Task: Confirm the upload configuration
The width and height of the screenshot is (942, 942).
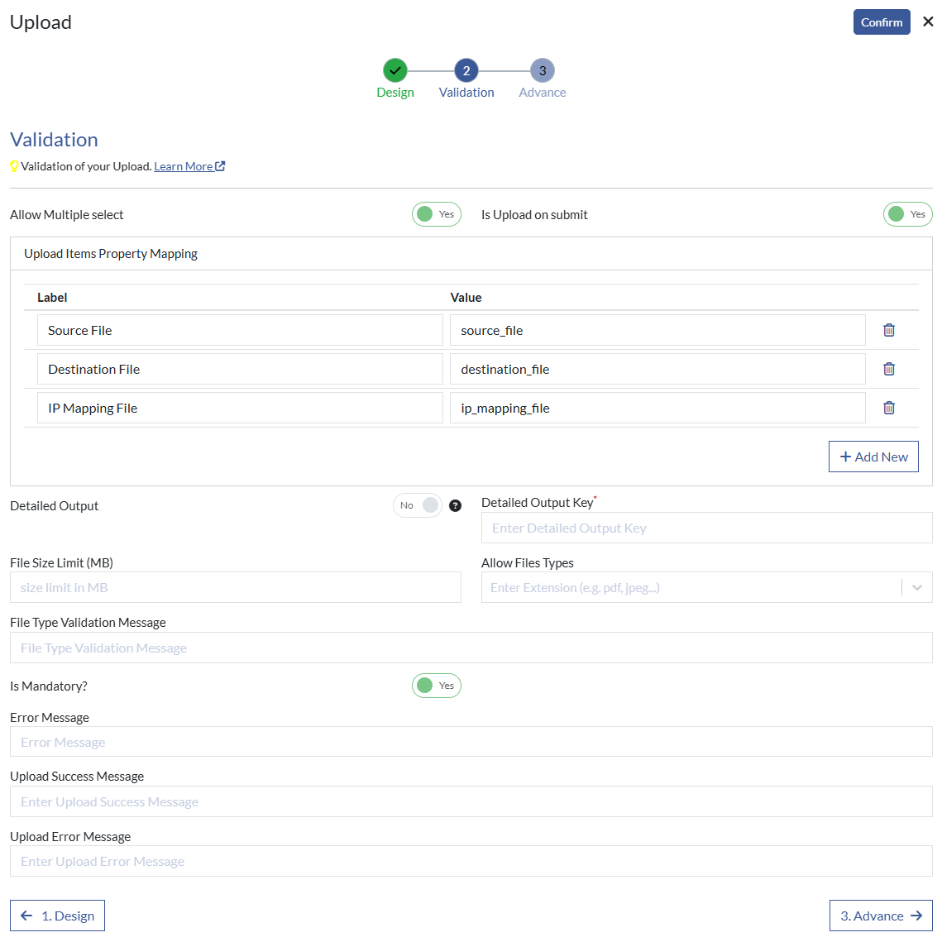Action: click(x=881, y=21)
